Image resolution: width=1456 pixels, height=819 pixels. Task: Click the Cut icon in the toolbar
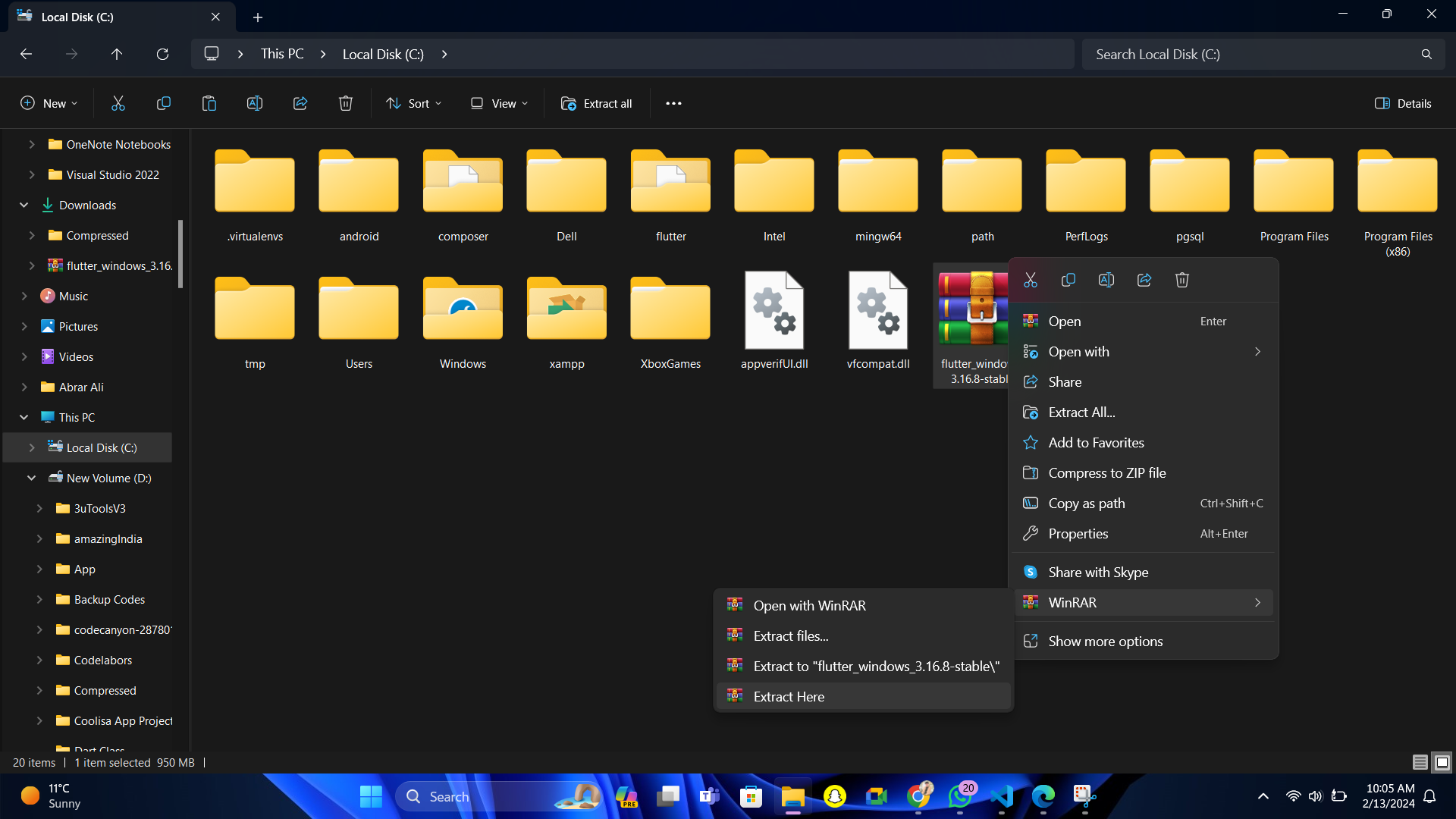pos(118,104)
